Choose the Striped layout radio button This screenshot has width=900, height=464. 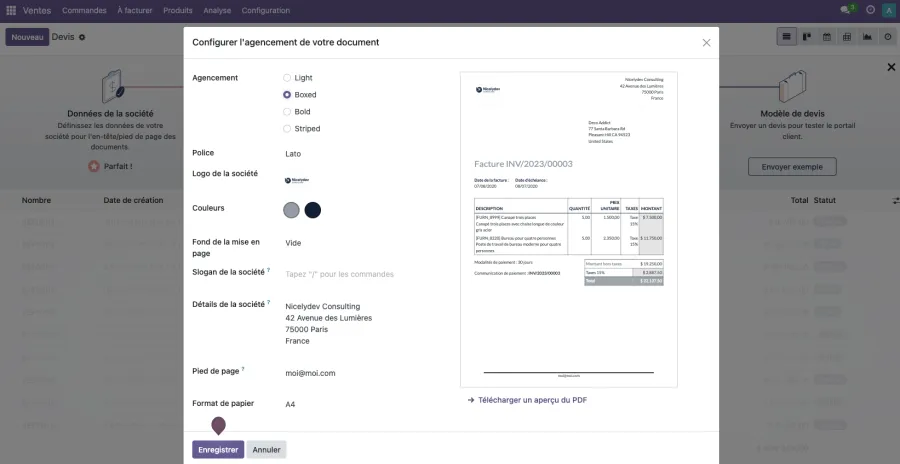[x=288, y=129]
